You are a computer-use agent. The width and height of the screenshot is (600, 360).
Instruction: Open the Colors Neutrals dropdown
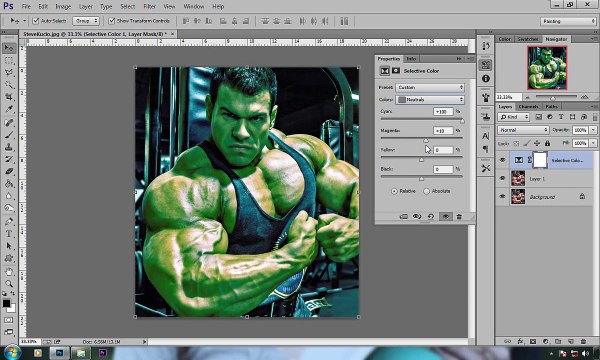(x=430, y=99)
